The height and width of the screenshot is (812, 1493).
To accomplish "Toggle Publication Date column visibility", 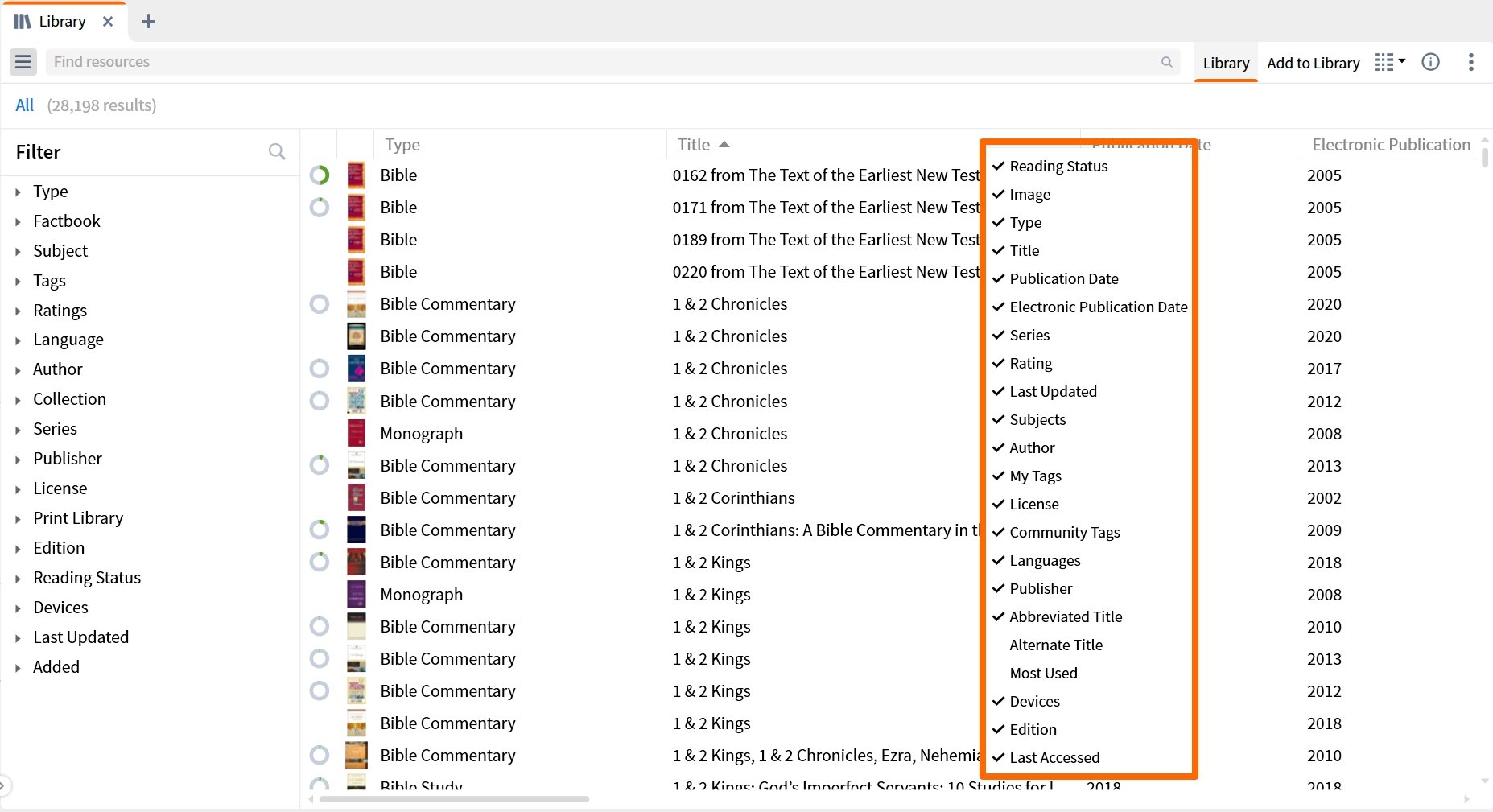I will [1055, 278].
